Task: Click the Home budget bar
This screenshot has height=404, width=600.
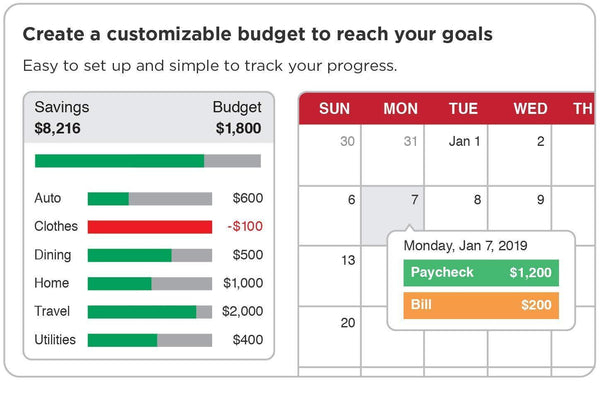Action: tap(150, 283)
